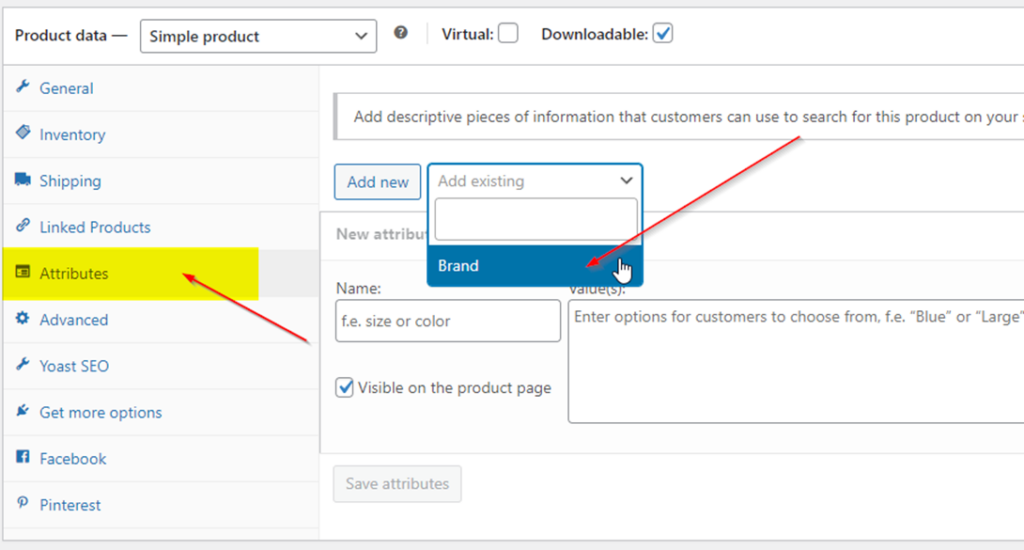Click the Facebook logo icon
Viewport: 1024px width, 550px height.
point(23,457)
